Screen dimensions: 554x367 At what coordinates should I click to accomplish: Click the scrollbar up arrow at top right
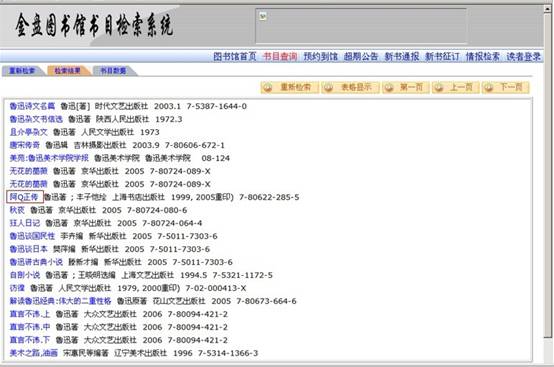pyautogui.click(x=548, y=9)
